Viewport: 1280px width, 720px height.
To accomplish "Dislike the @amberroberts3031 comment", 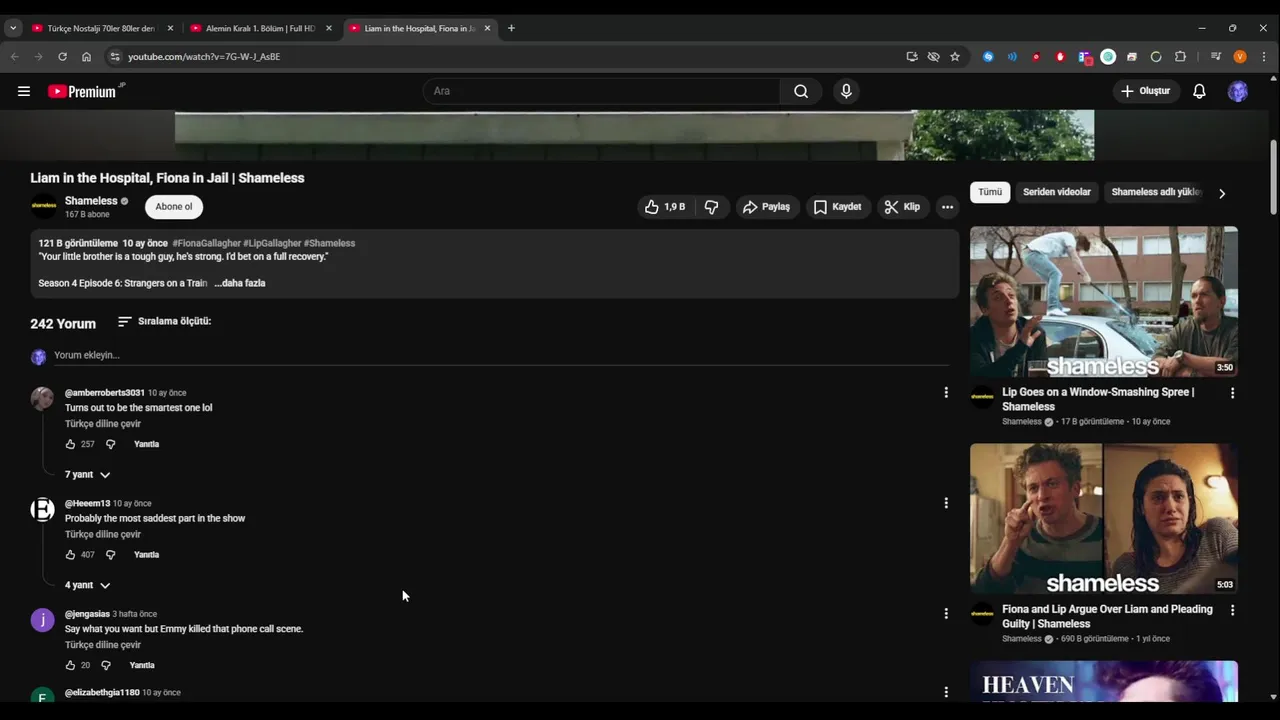I will tap(110, 444).
